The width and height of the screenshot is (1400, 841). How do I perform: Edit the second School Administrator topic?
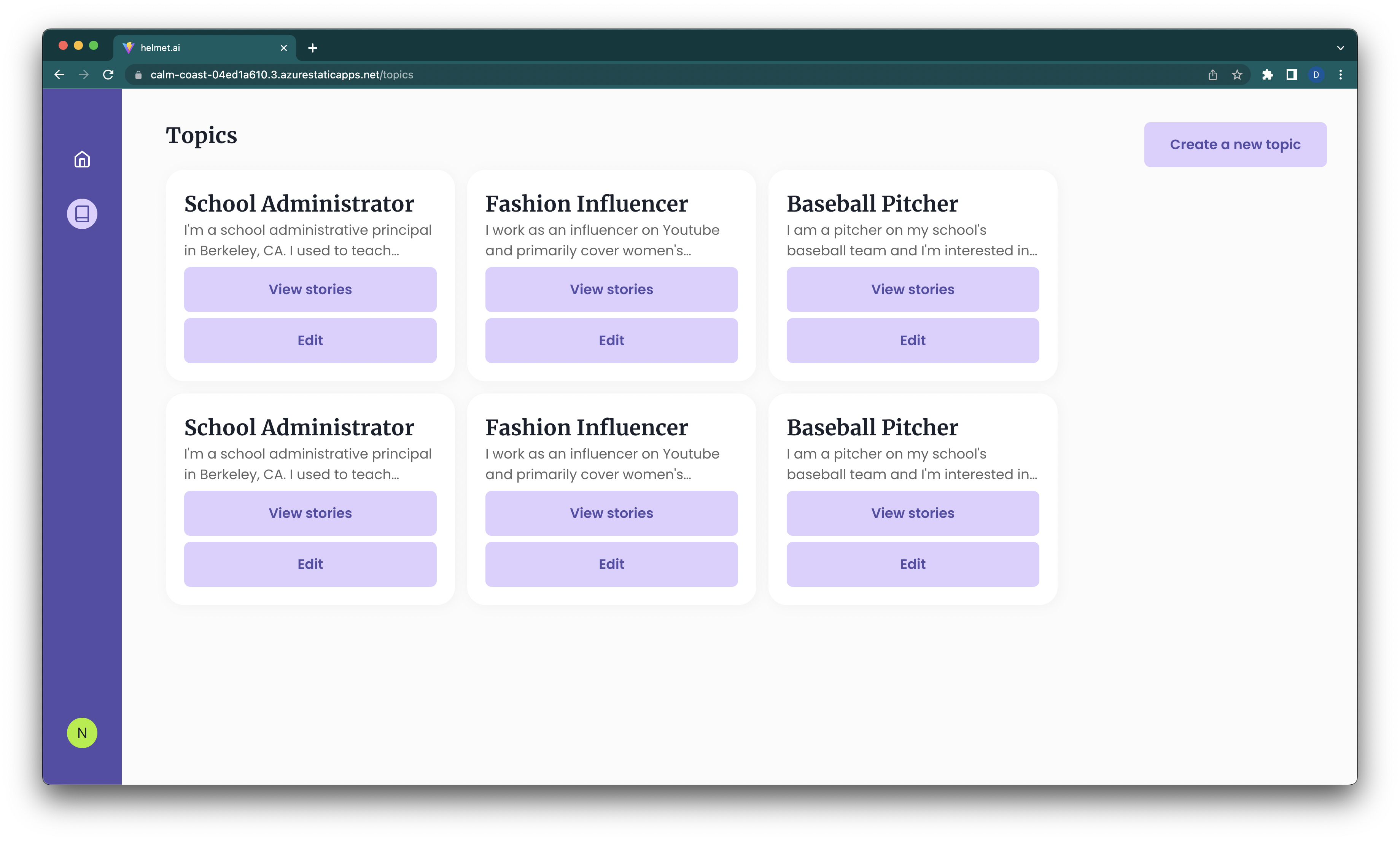point(310,564)
